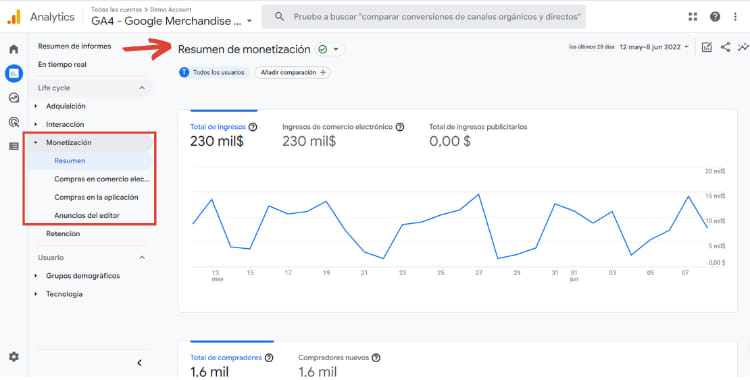Select the Total de ingresos metric tab

(224, 135)
